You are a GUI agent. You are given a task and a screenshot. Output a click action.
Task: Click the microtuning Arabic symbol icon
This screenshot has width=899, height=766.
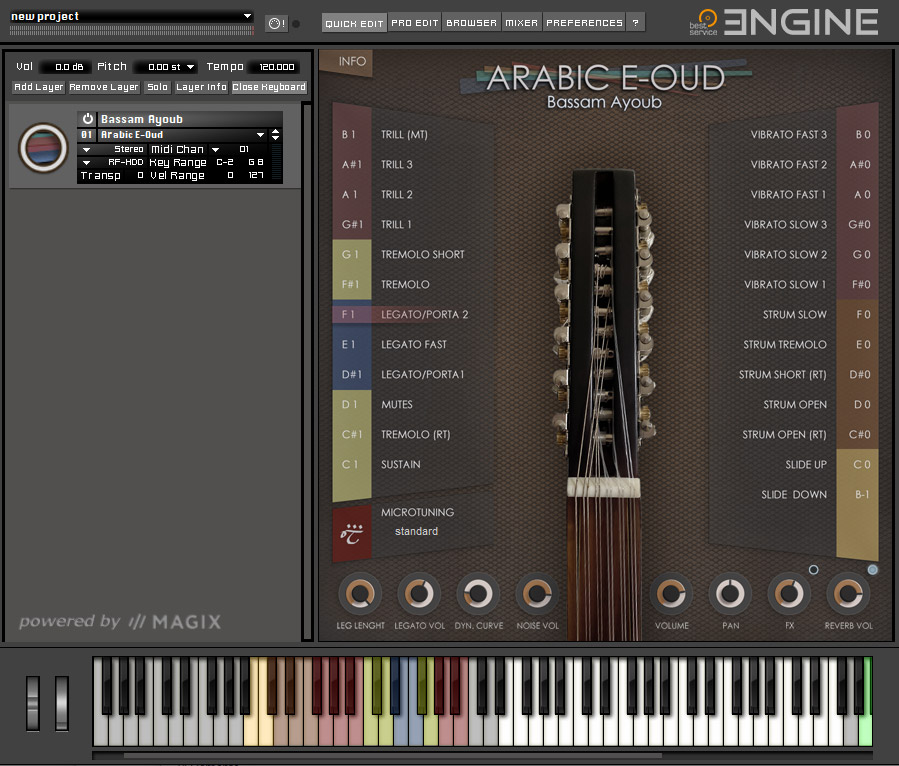tap(351, 531)
